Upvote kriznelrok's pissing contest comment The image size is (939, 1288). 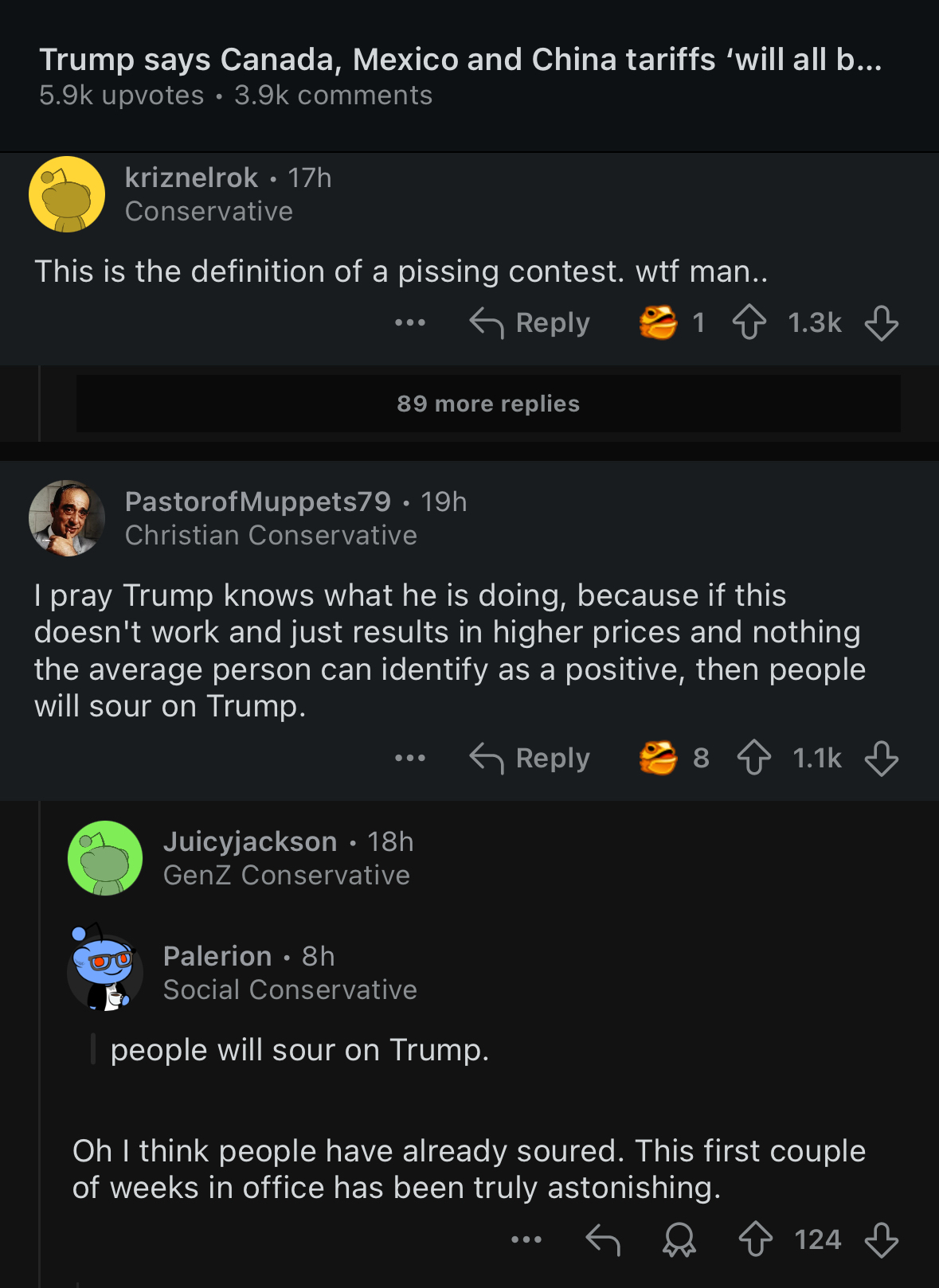(x=749, y=323)
